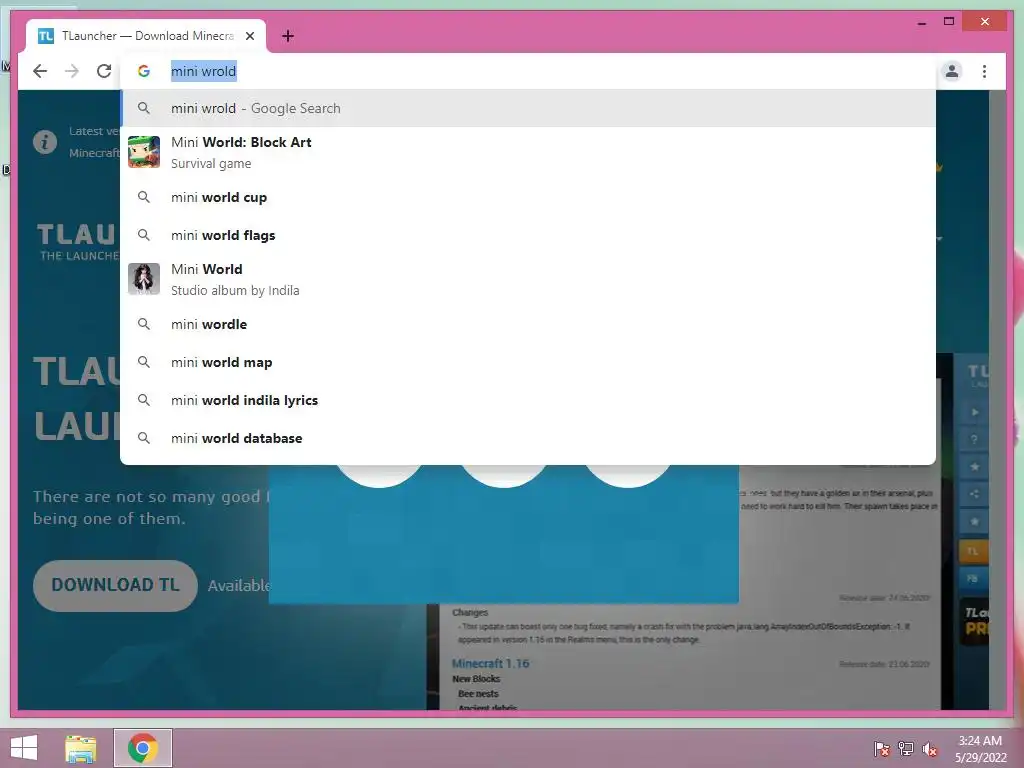This screenshot has width=1024, height=768.
Task: Click the muted volume tray icon
Action: [x=930, y=748]
